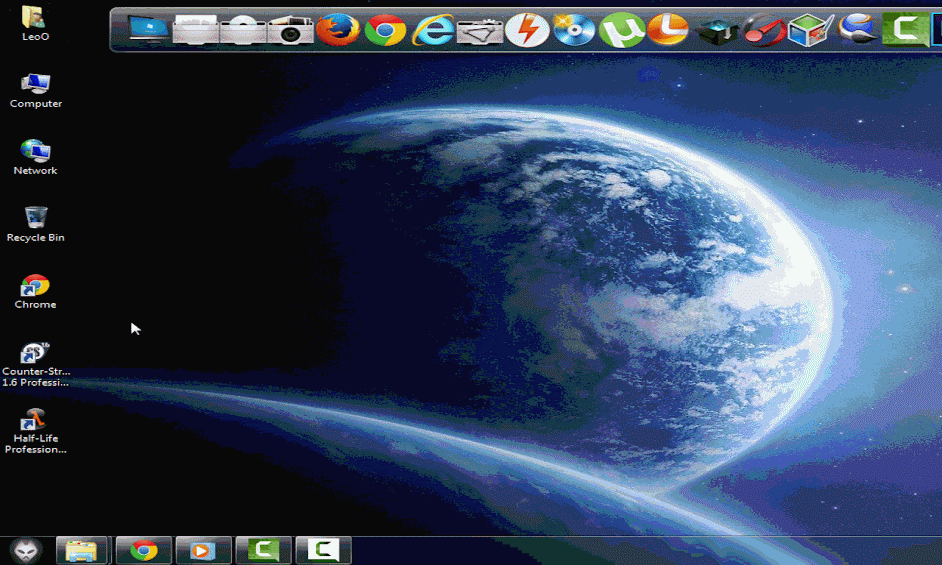Image resolution: width=942 pixels, height=565 pixels.
Task: Open the Start menu orb
Action: pyautogui.click(x=26, y=550)
